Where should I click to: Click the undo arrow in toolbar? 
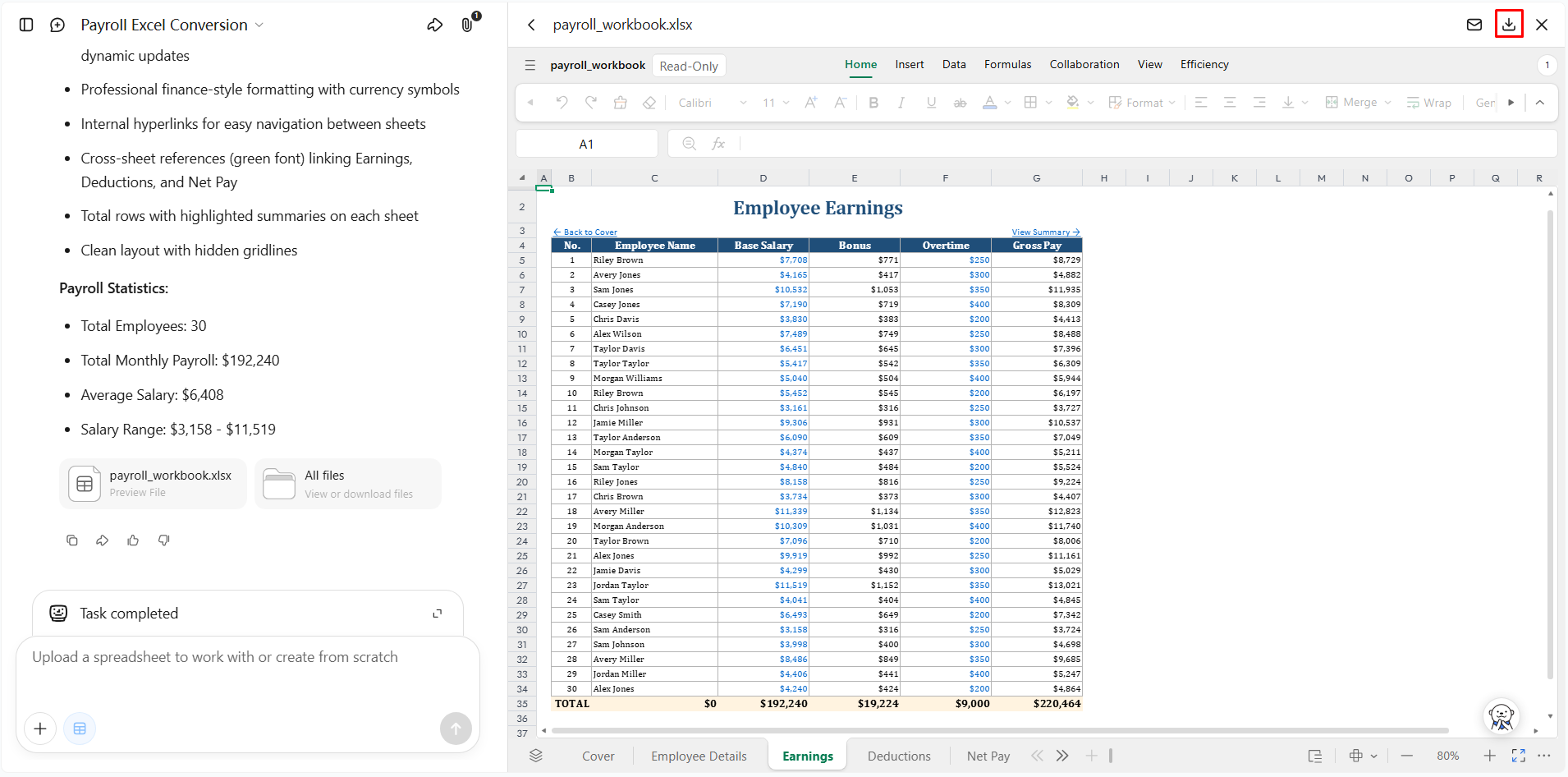[x=562, y=103]
